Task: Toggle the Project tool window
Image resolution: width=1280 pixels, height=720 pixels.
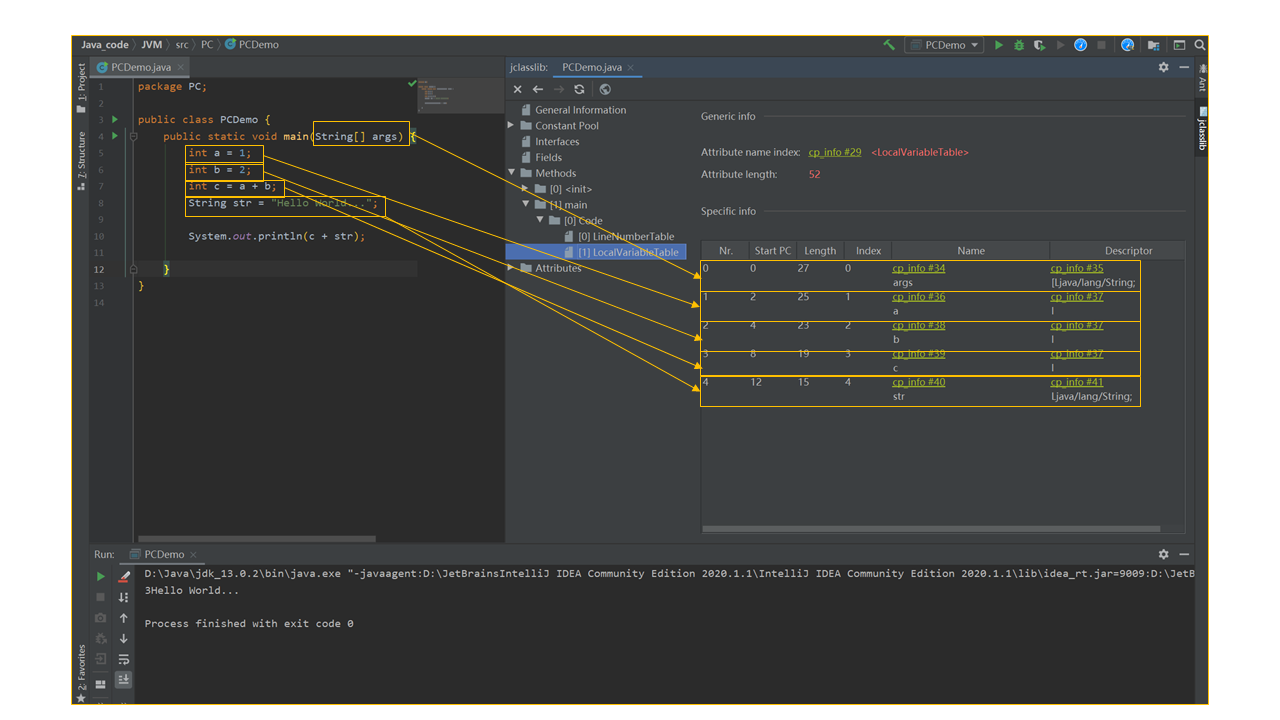Action: click(x=81, y=86)
